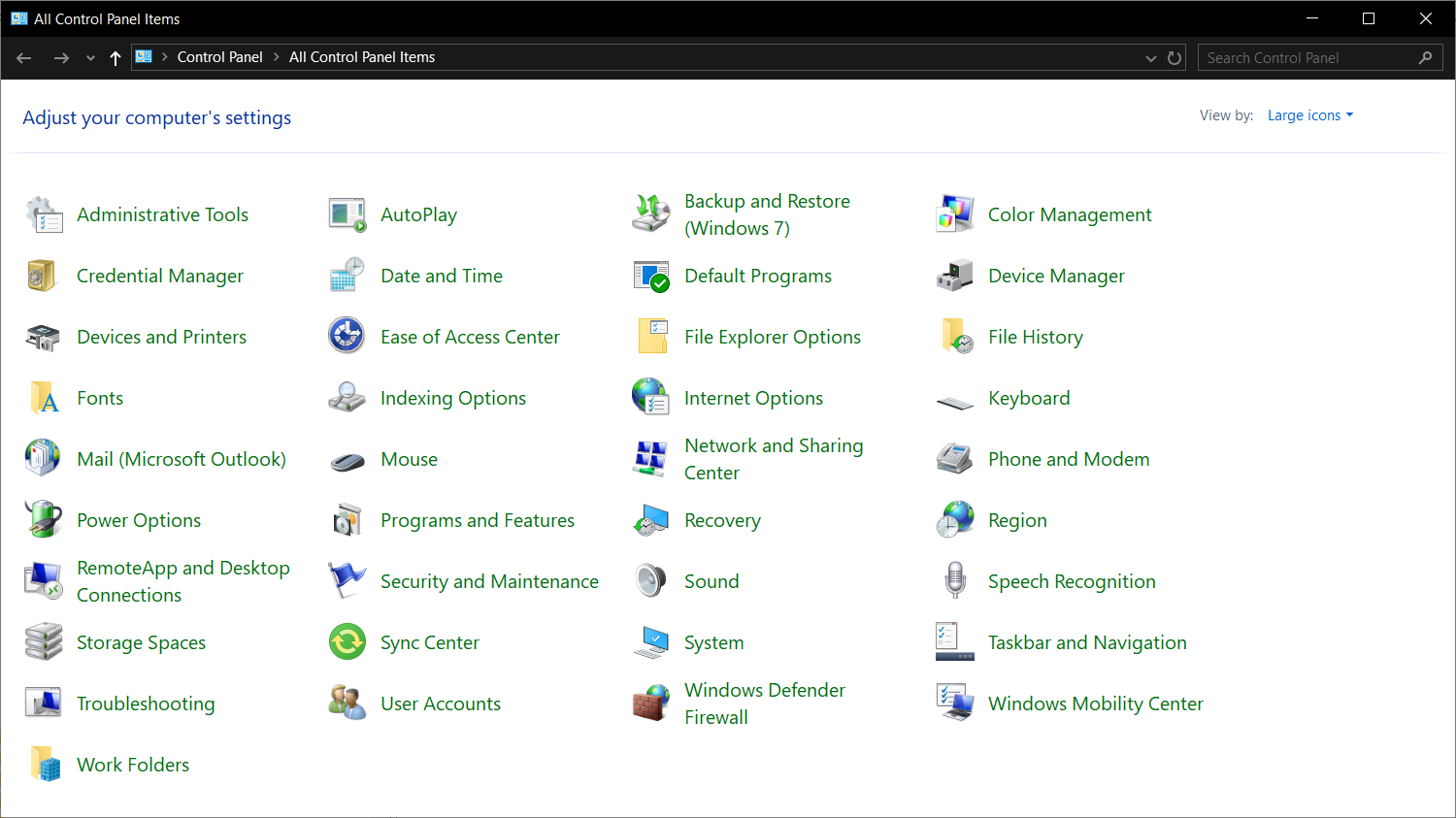Open the Devices and Printers icon
1456x818 pixels.
pos(44,337)
